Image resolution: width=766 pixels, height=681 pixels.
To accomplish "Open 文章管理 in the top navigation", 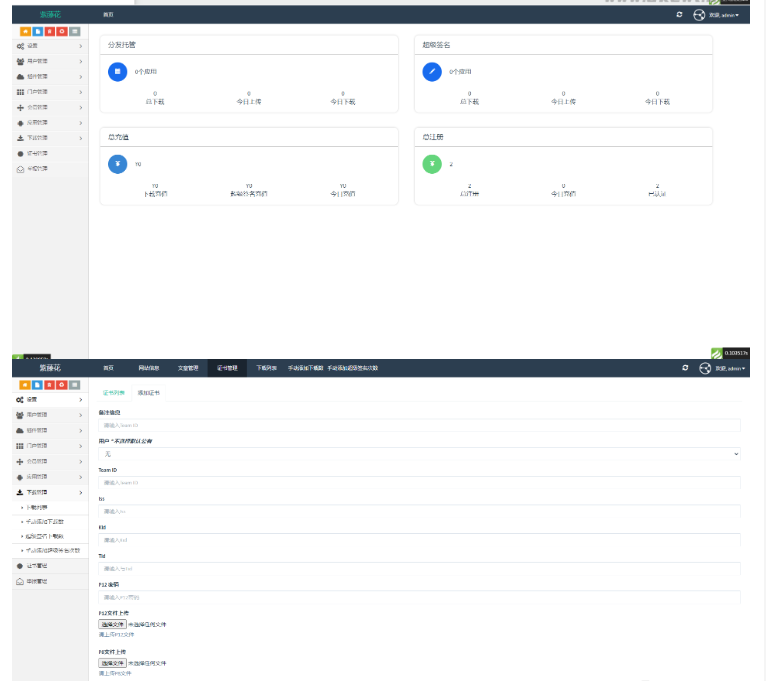I will click(x=188, y=368).
